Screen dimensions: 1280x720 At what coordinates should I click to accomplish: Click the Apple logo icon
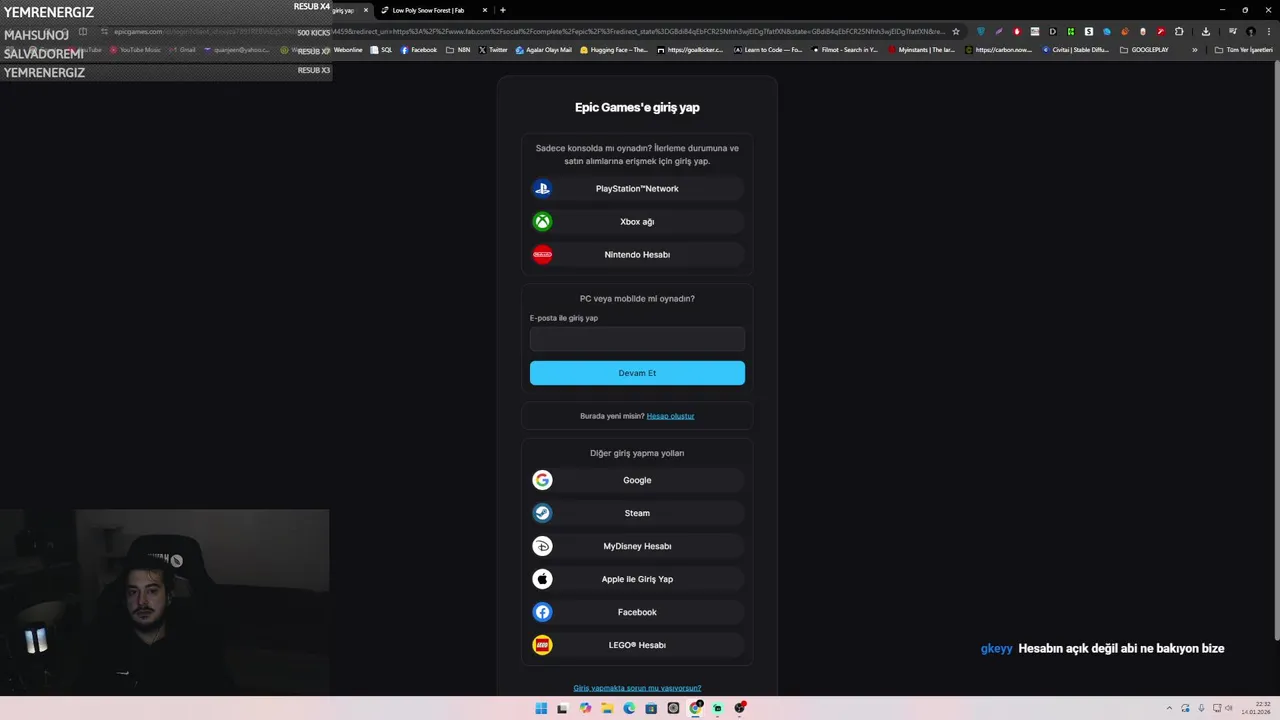point(542,579)
